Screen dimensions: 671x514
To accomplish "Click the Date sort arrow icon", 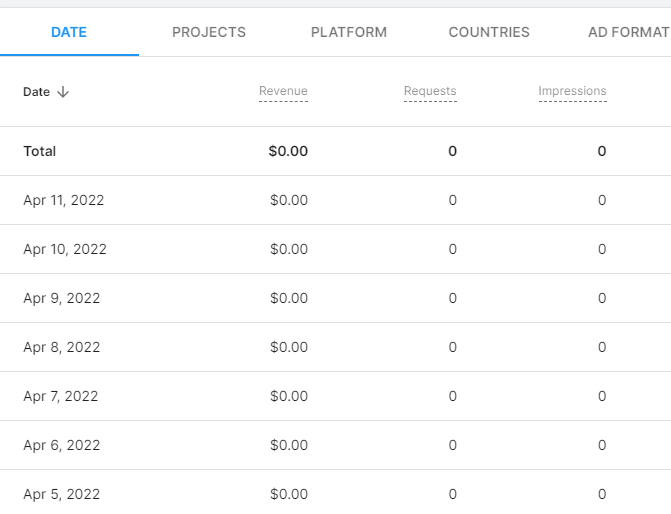I will click(x=63, y=92).
